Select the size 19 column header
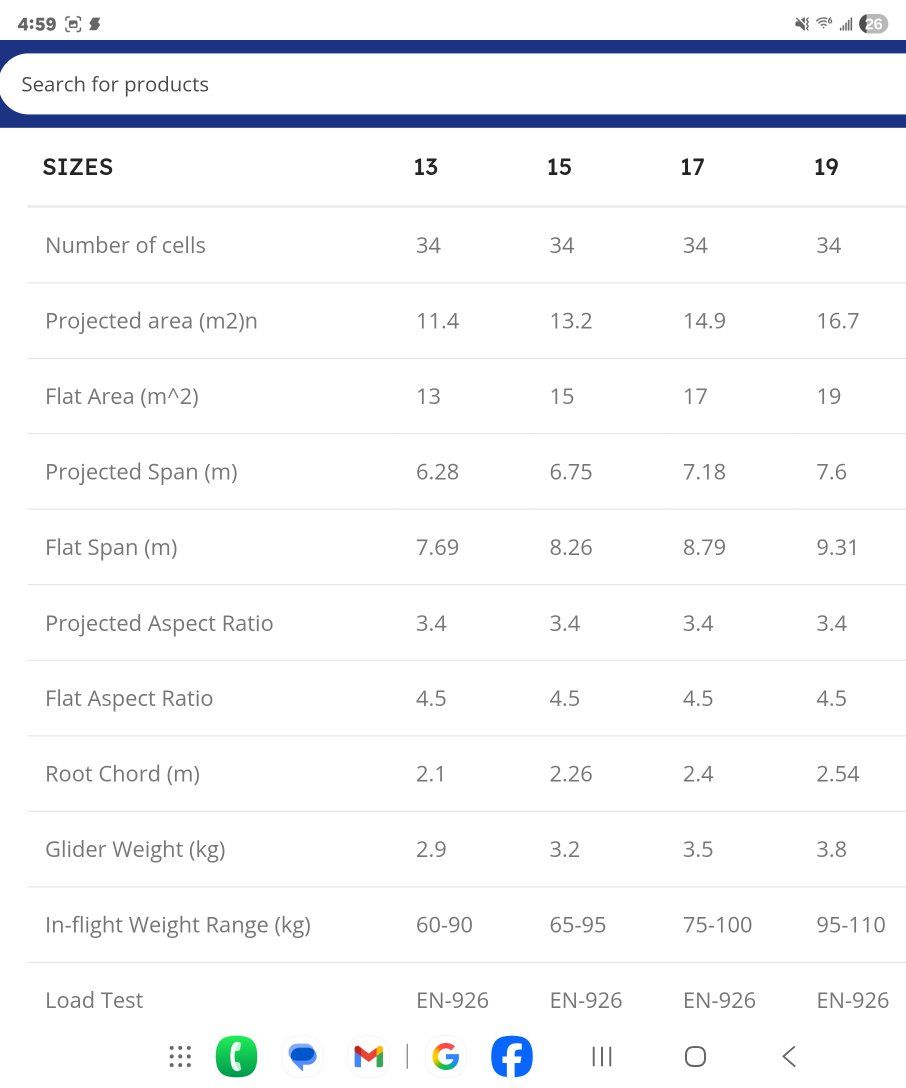 coord(826,167)
